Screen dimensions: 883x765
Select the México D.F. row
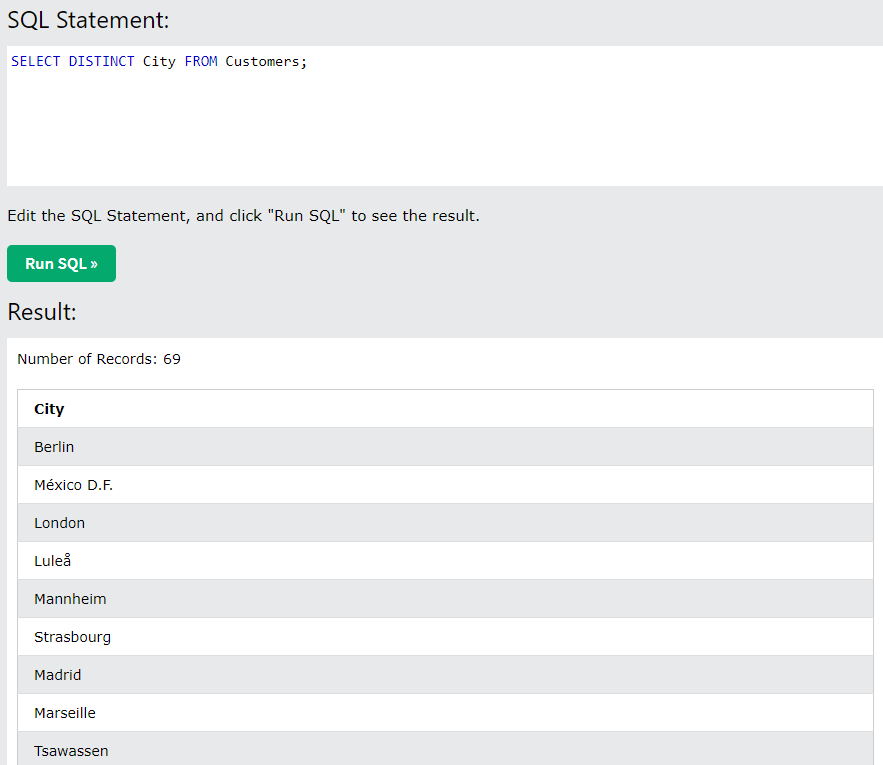[445, 484]
